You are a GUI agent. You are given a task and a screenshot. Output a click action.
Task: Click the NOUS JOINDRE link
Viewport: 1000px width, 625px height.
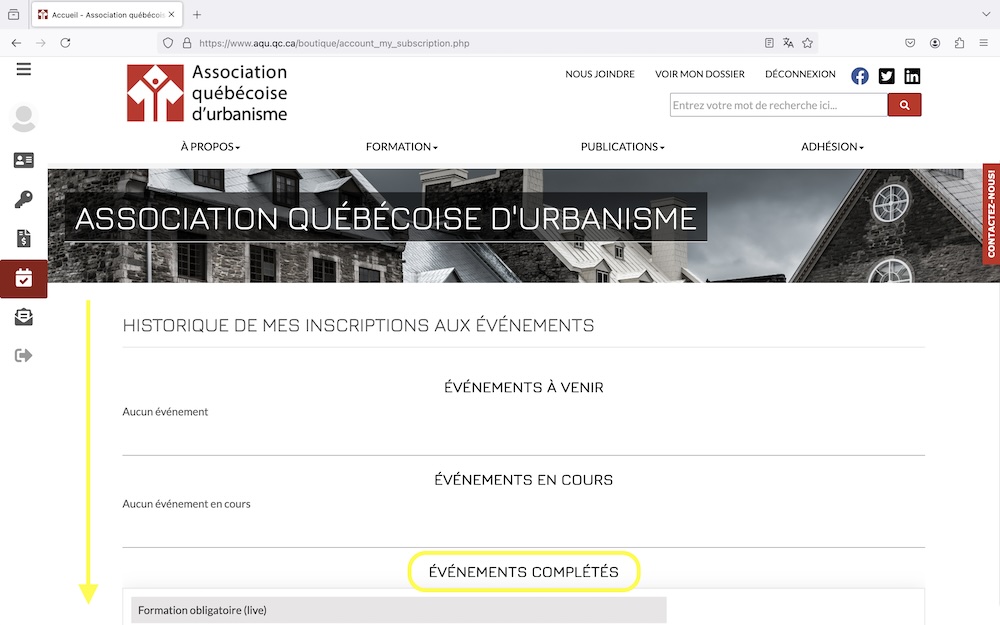point(600,74)
